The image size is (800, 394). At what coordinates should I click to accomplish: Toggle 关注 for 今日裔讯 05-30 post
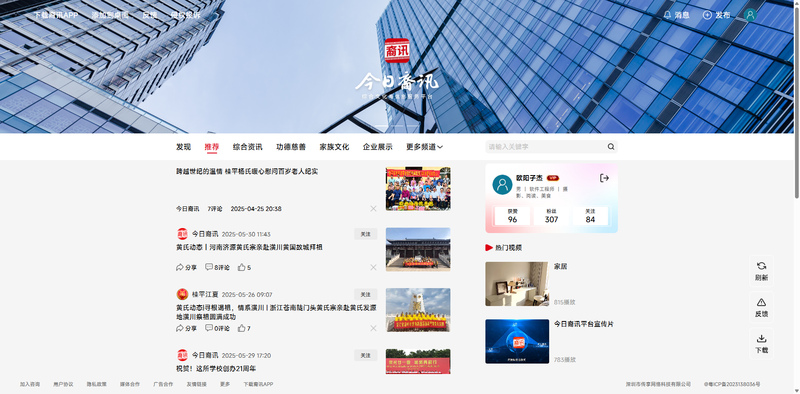365,234
